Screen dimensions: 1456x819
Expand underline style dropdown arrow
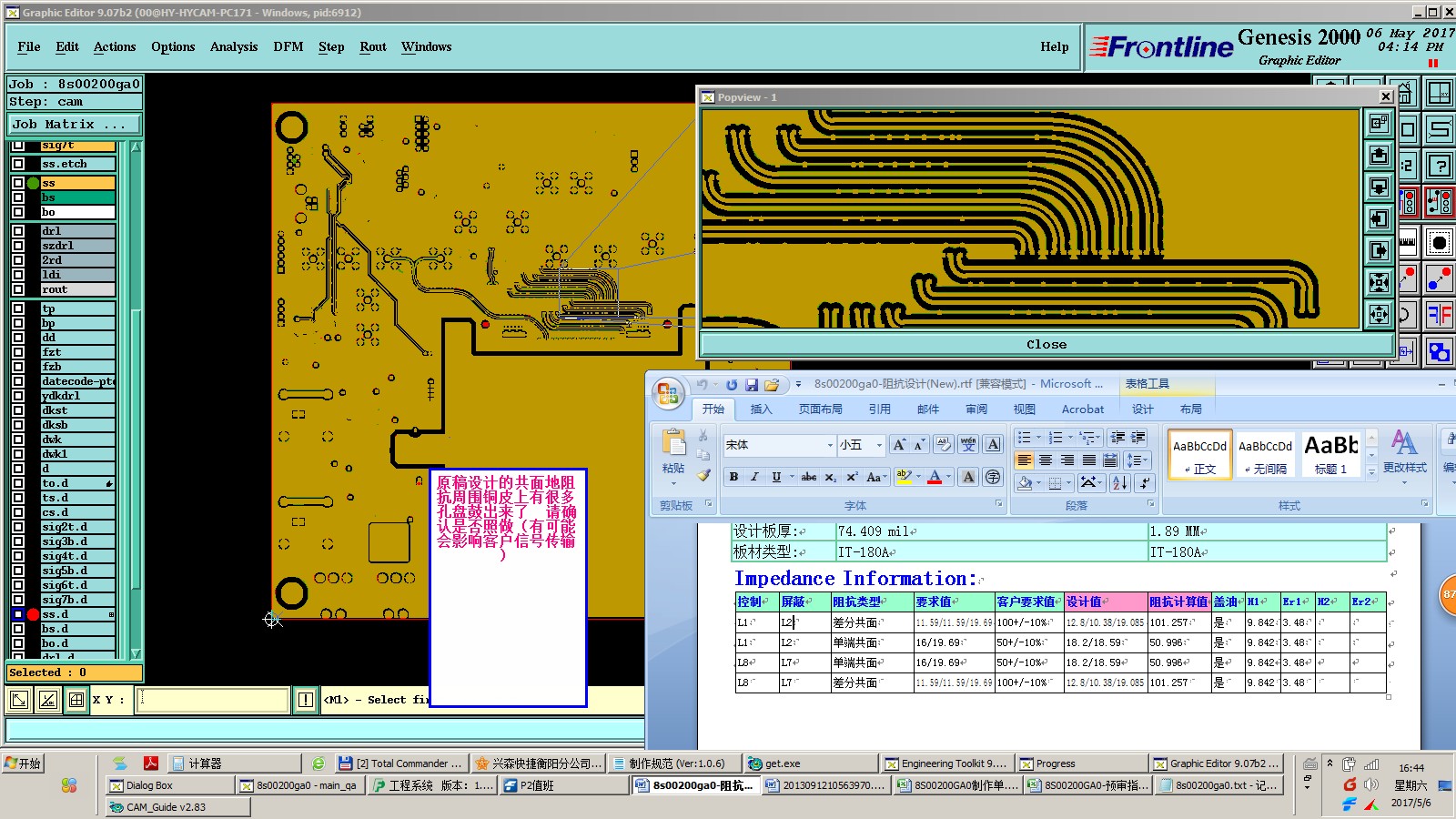click(x=791, y=477)
